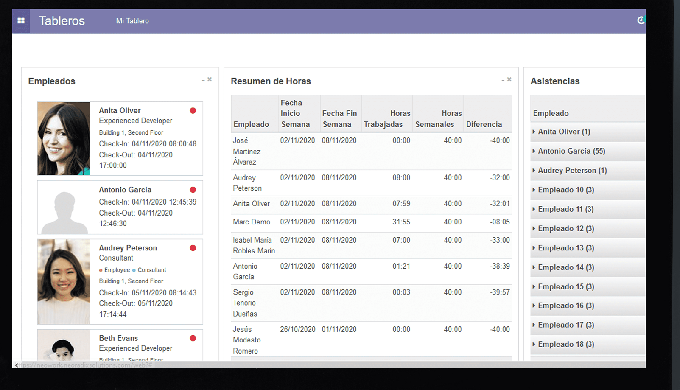Expand Empleado 18 (3) group
Viewport: 680px width, 390px height.
coord(588,344)
